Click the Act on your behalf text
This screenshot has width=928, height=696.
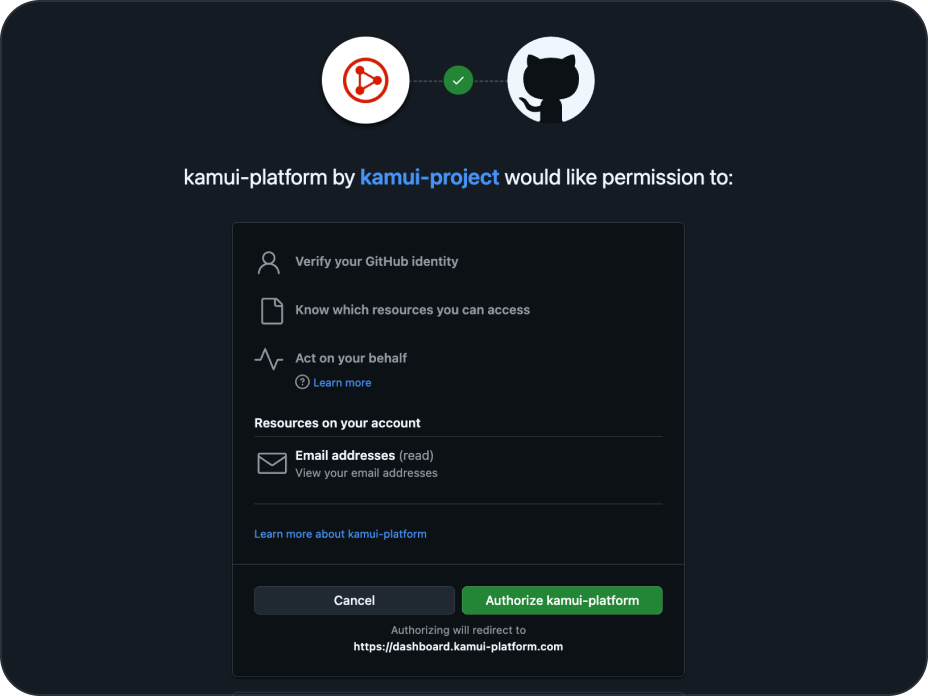pos(351,358)
